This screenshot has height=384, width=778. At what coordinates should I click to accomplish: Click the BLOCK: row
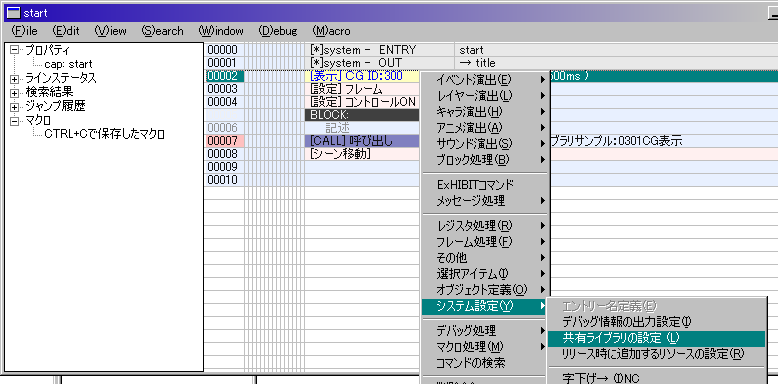[x=362, y=115]
